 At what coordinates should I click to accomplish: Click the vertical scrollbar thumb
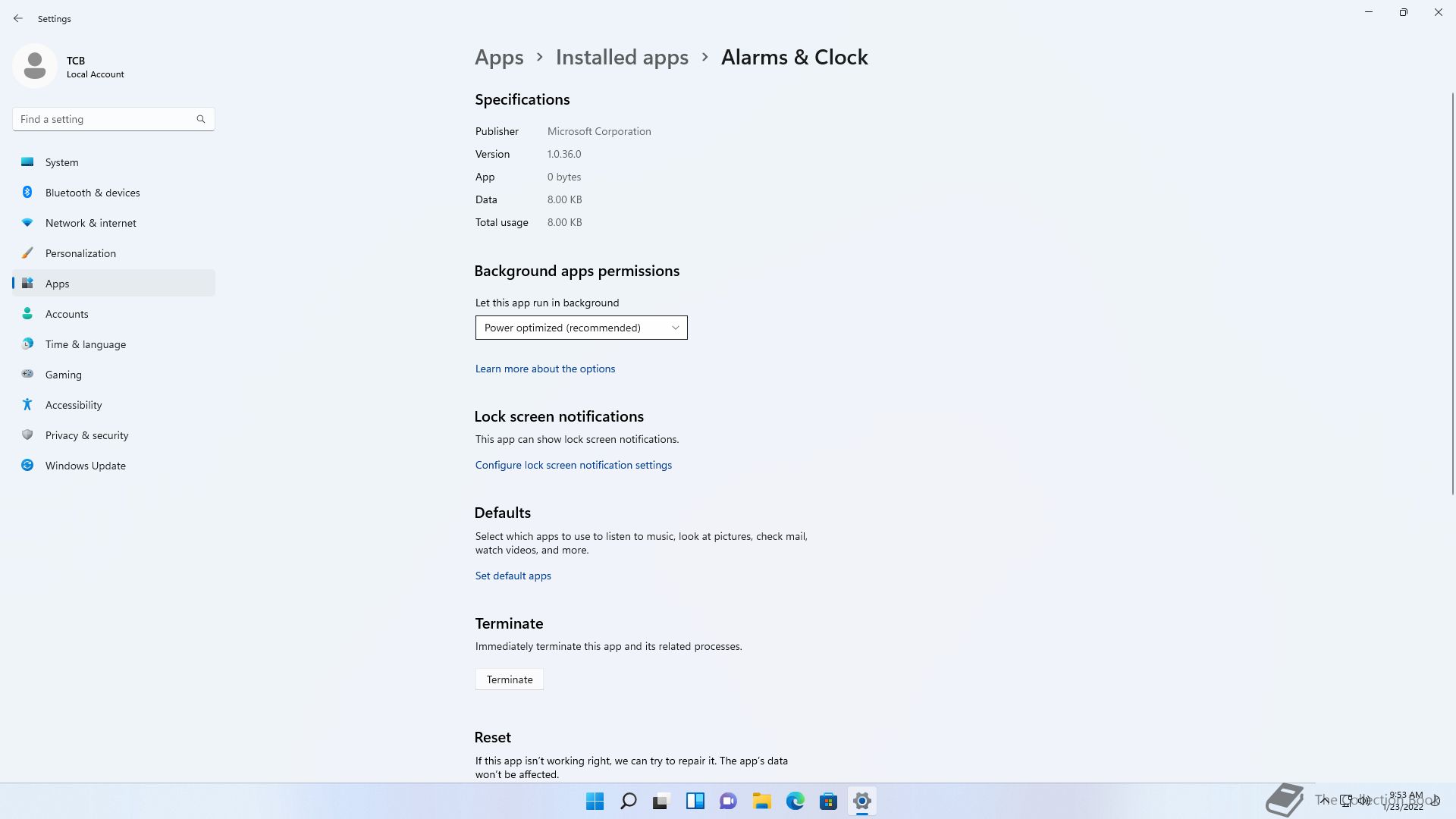(x=1453, y=293)
